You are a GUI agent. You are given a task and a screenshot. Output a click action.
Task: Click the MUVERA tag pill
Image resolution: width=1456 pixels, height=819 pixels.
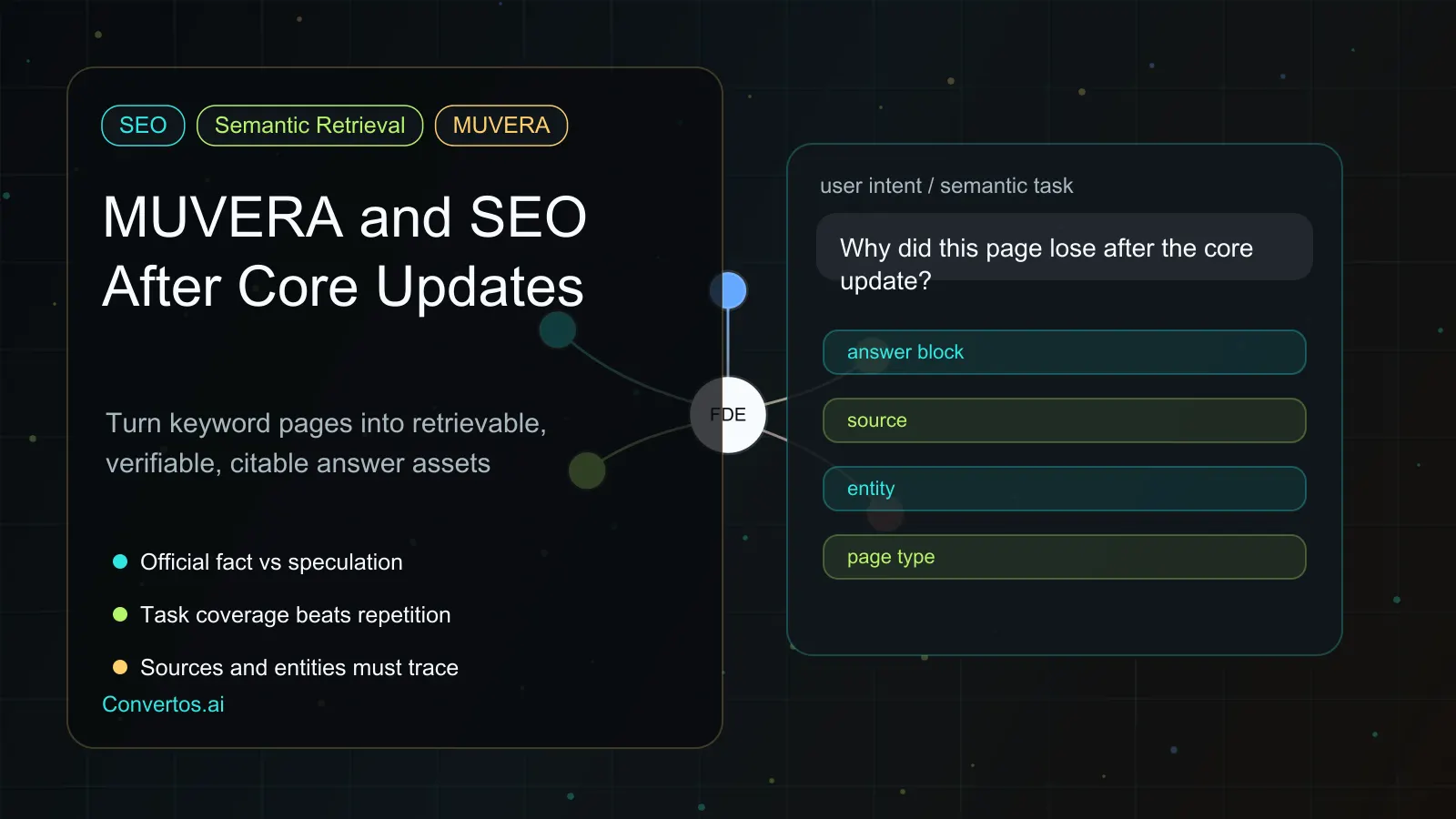[501, 126]
